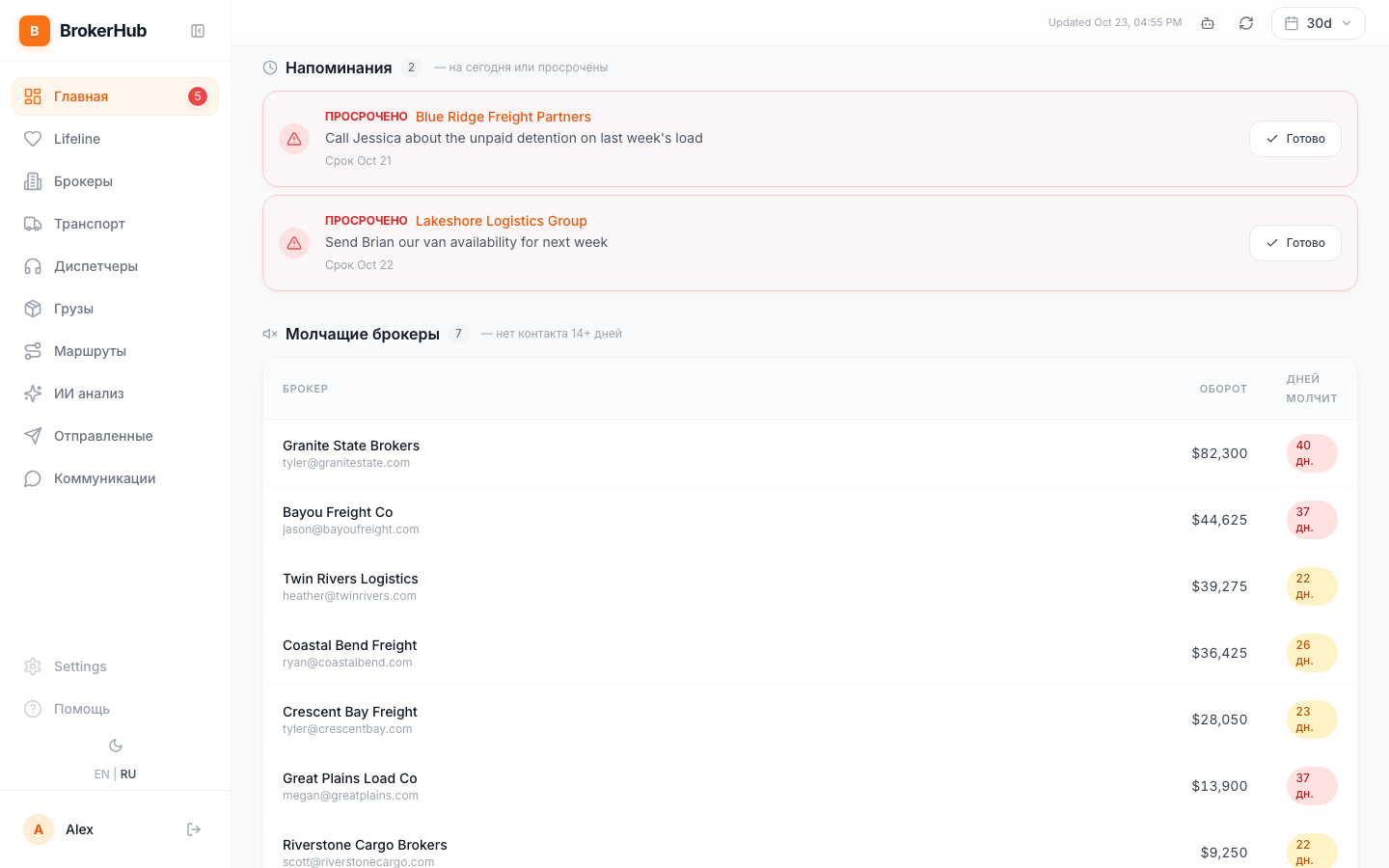The width and height of the screenshot is (1389, 868).
Task: Open the robot assistant icon
Action: 1208,23
